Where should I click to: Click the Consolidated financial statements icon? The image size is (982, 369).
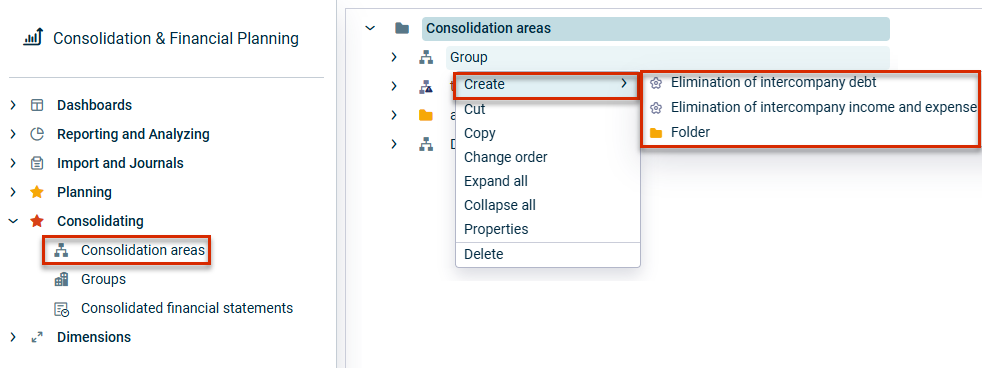tap(61, 309)
